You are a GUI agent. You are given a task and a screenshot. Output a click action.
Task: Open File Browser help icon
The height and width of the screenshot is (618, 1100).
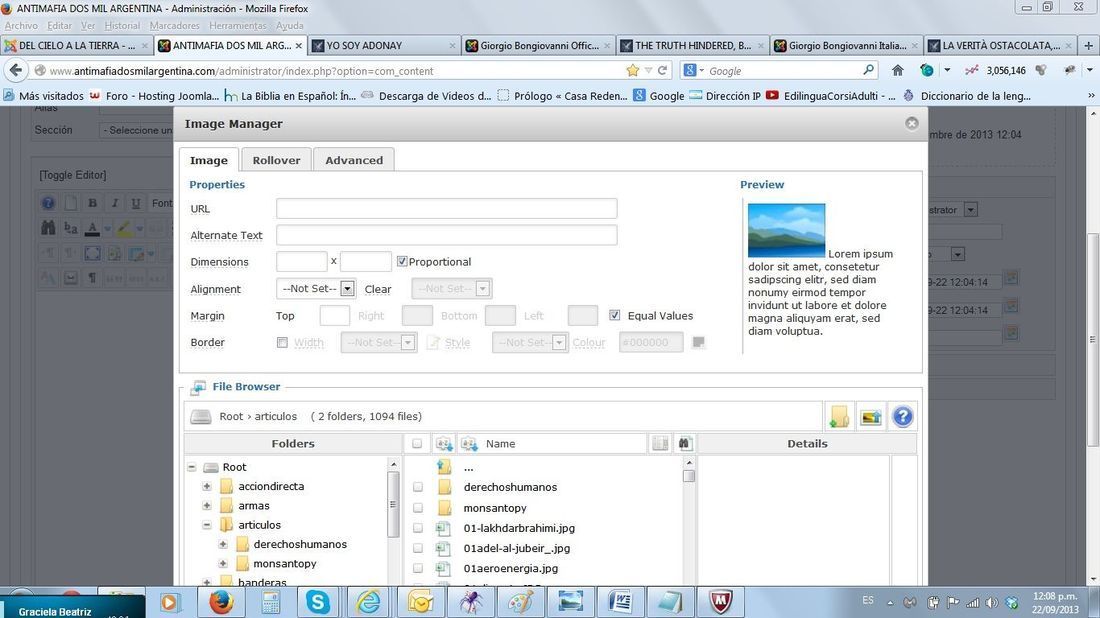903,417
